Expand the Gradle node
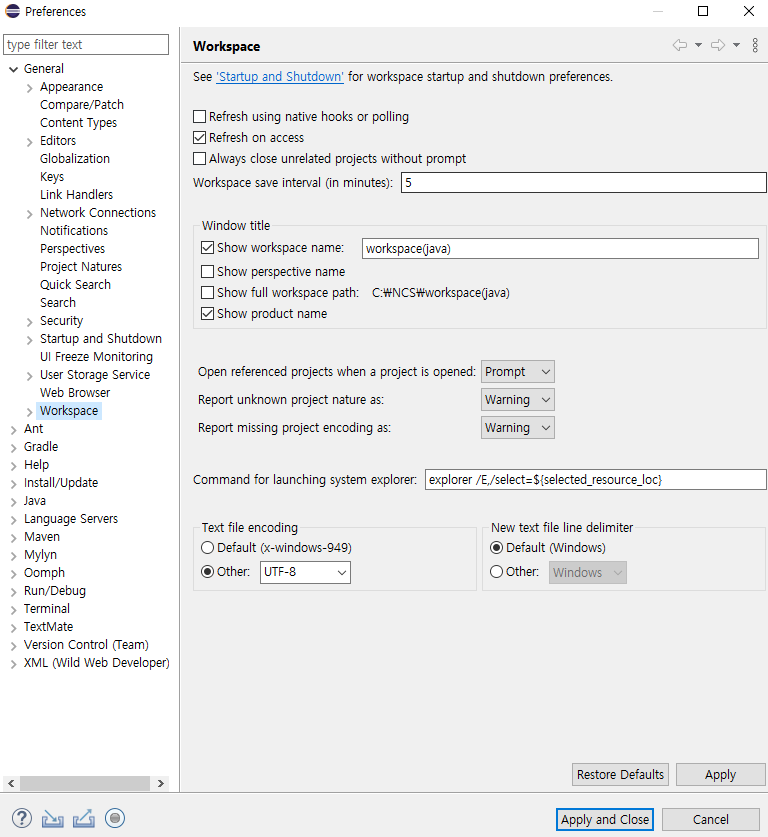 pyautogui.click(x=14, y=448)
